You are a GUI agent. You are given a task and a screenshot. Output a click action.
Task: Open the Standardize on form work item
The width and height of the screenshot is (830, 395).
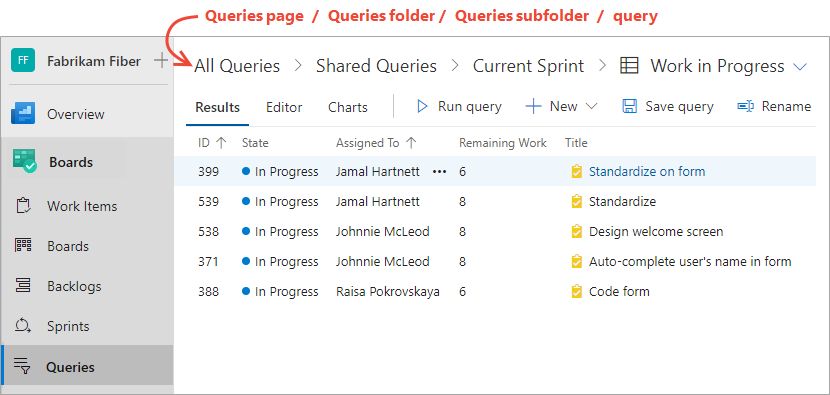(x=647, y=172)
